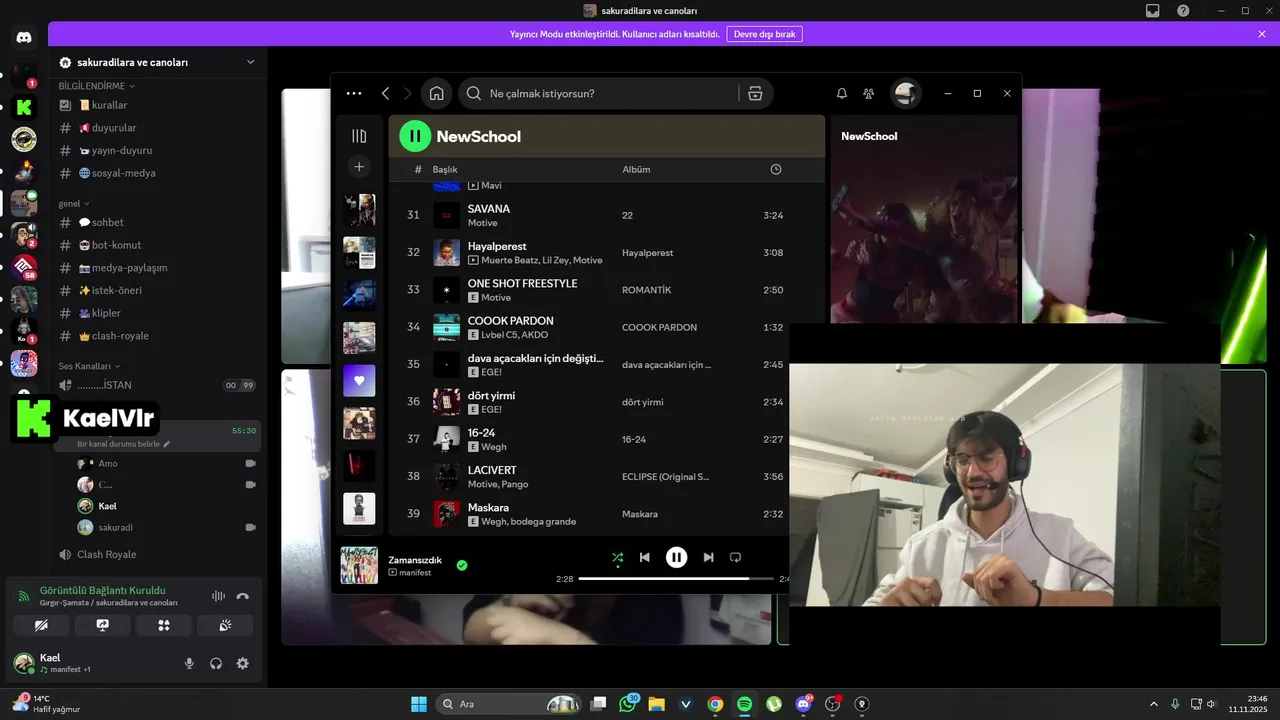Screen dimensions: 1280x720
Task: Pause the NewSchool playlist with the green button
Action: [415, 136]
